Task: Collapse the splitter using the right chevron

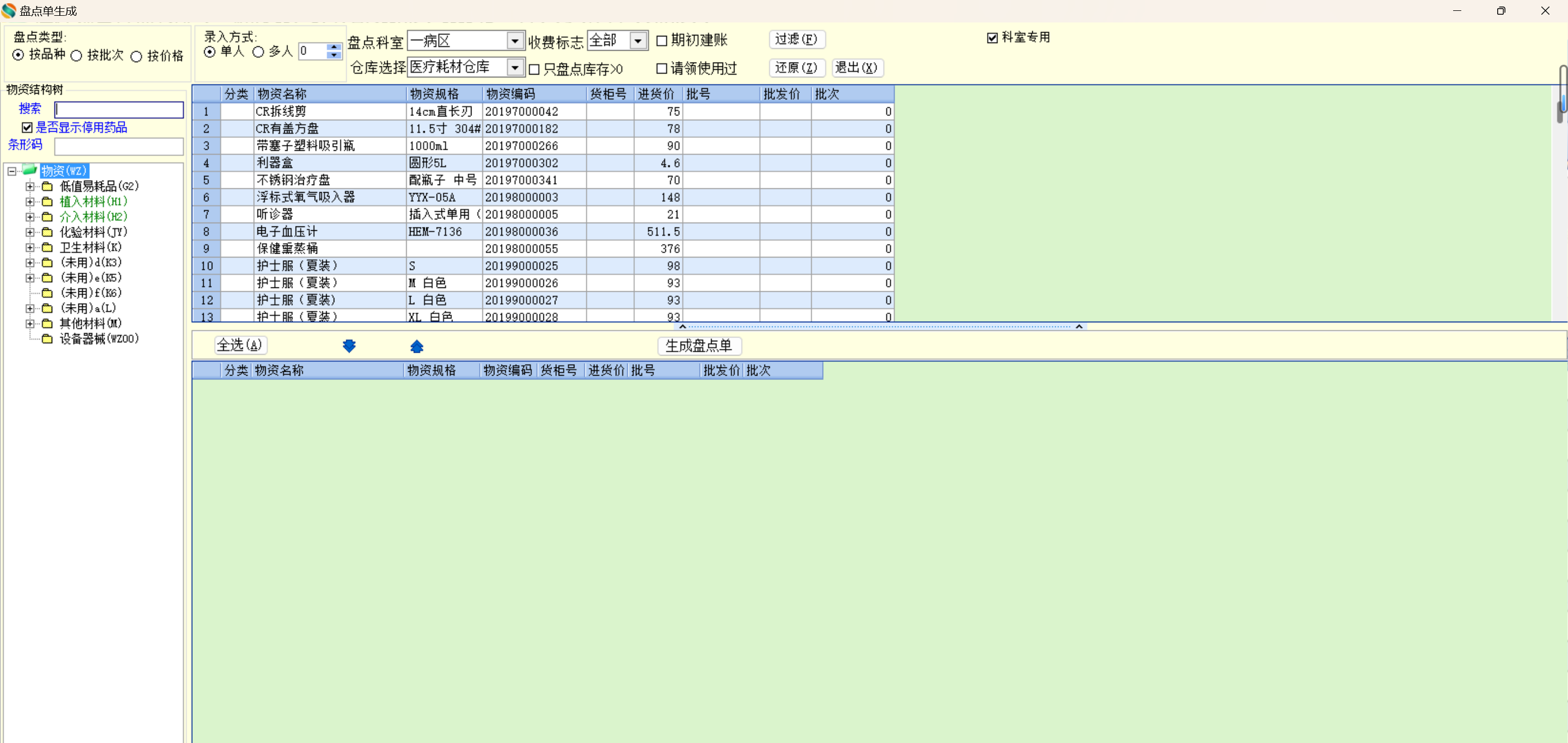Action: [x=1079, y=327]
